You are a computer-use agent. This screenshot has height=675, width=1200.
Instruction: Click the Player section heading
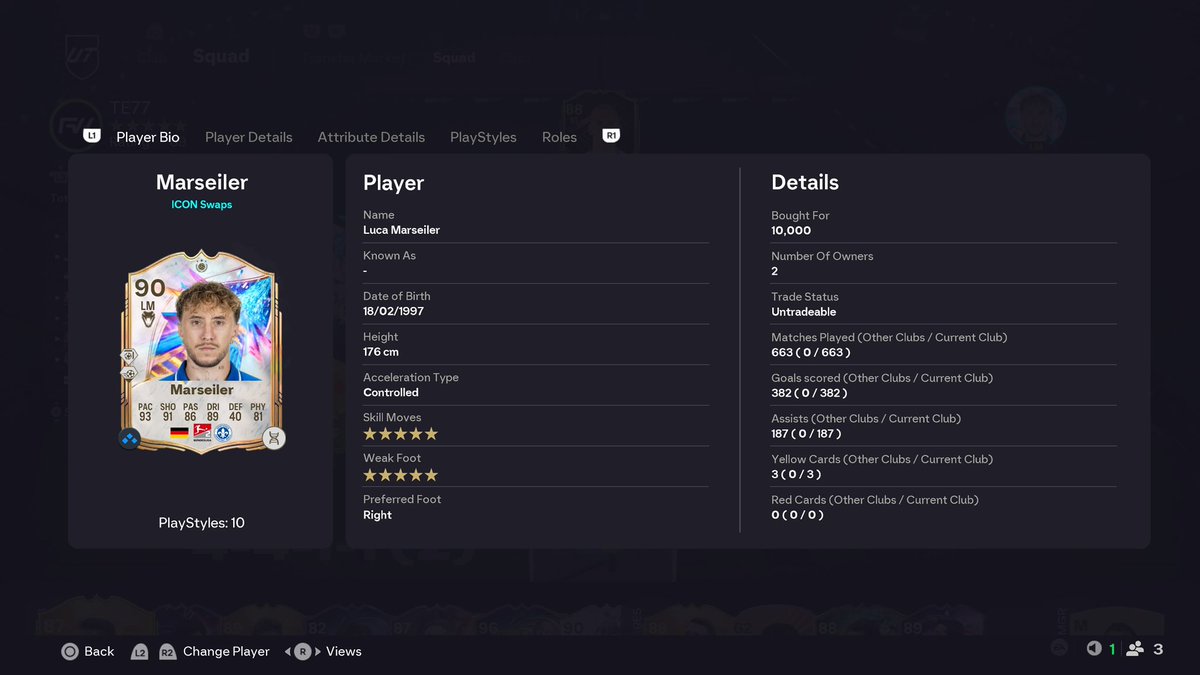click(x=394, y=183)
